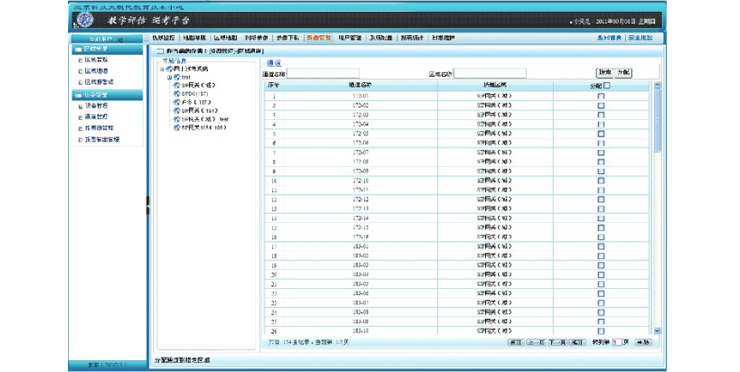The image size is (740, 372).
Task: Click the icon of the last tree node (105)
Action: point(177,128)
